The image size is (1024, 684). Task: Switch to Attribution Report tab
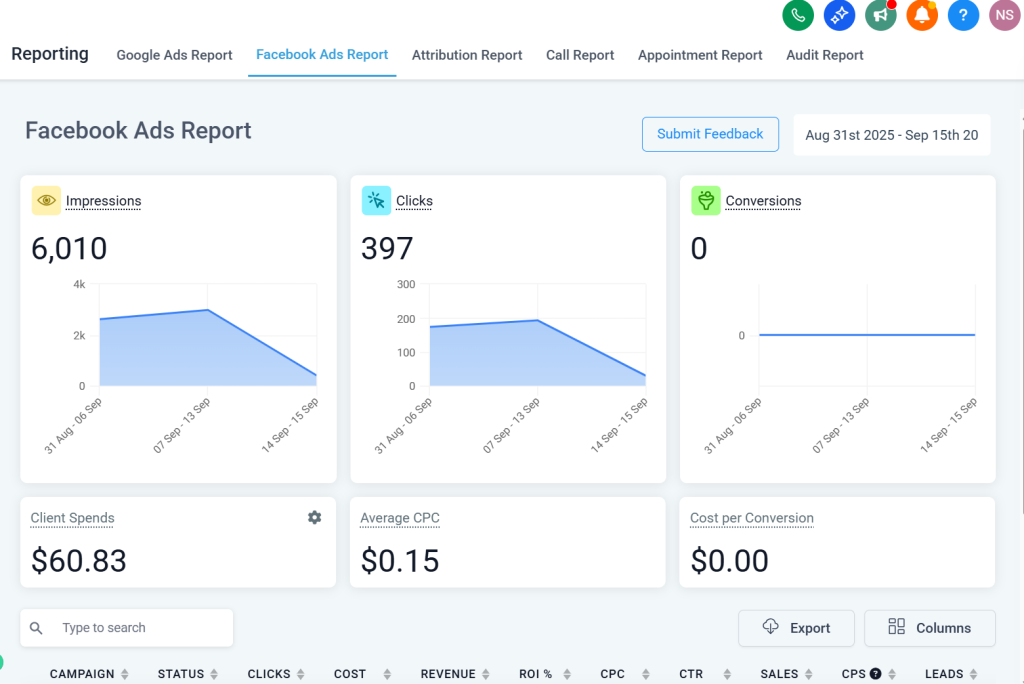[467, 55]
